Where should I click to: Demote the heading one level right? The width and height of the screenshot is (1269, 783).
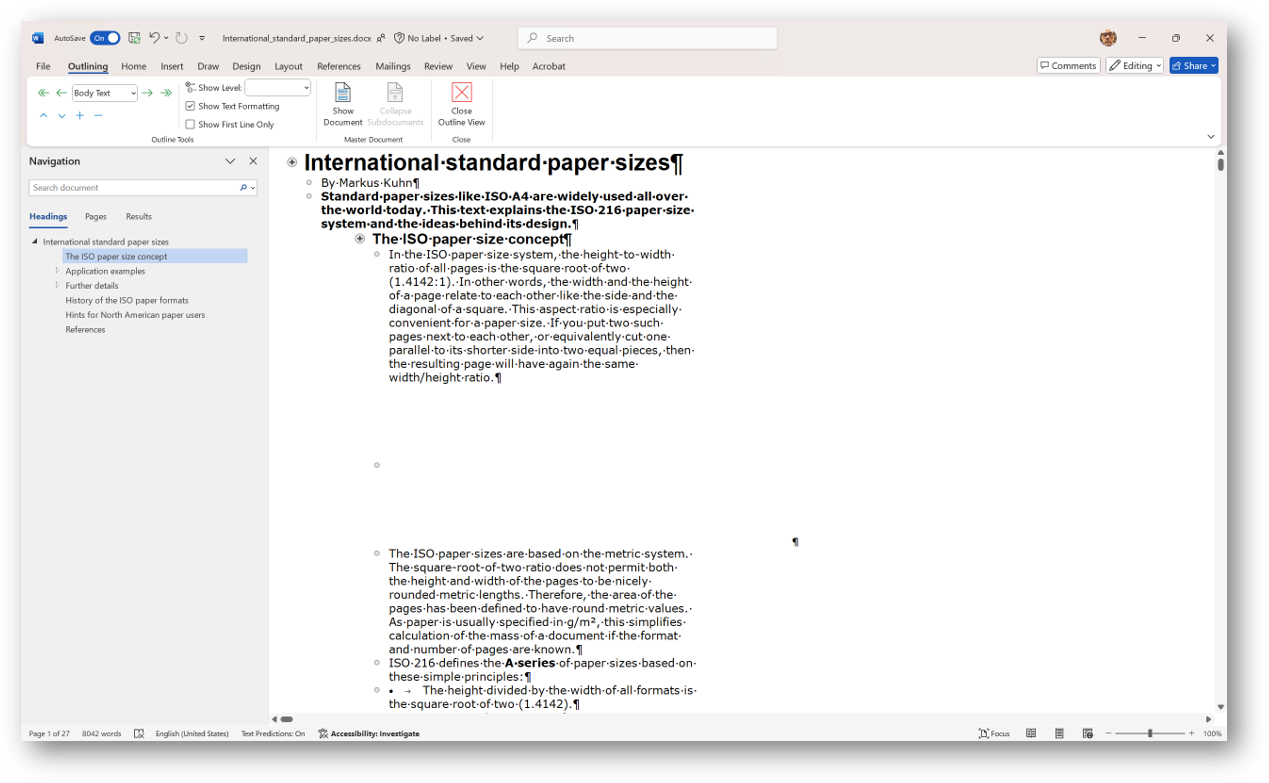coord(147,92)
